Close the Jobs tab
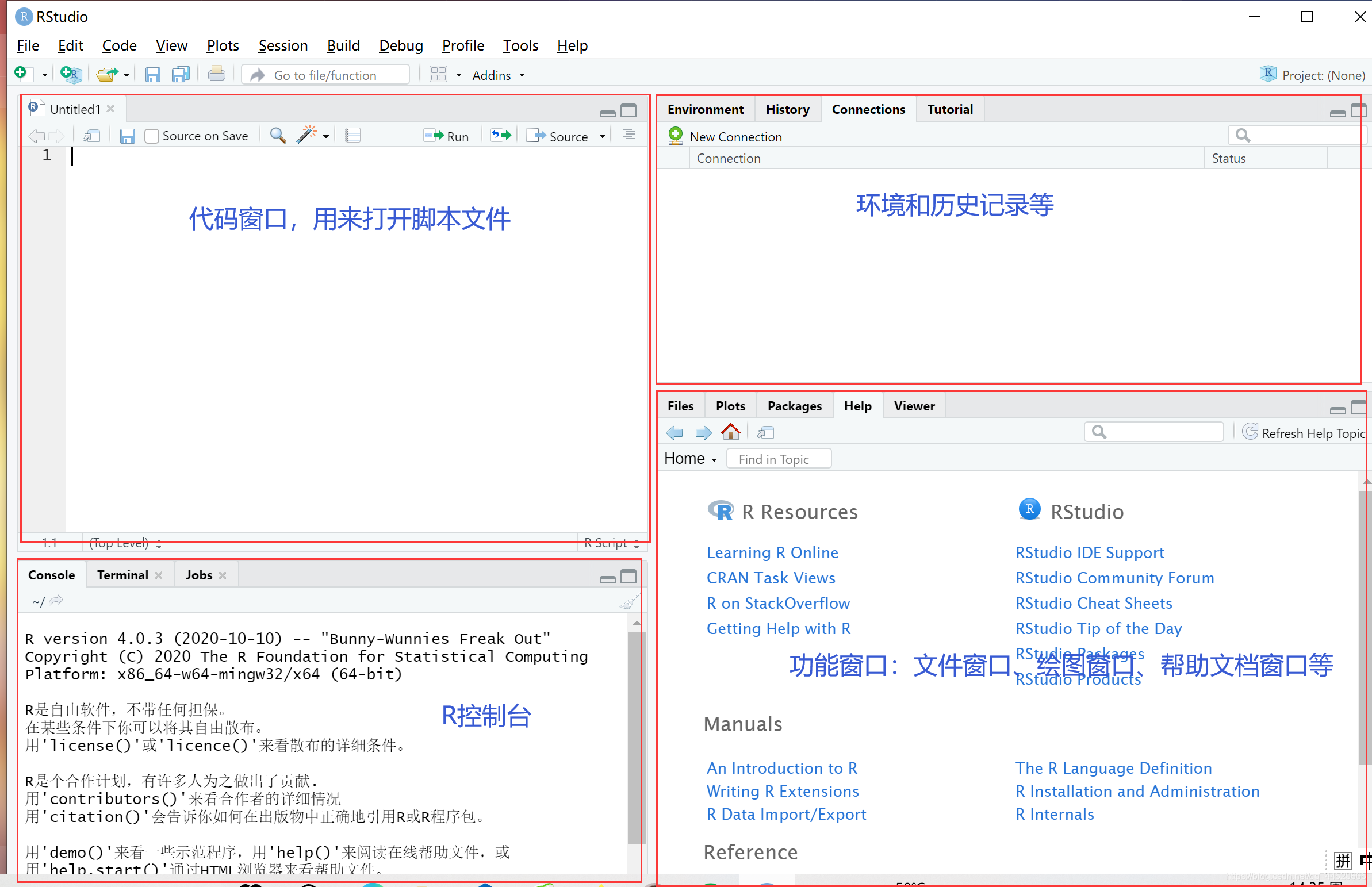 click(x=223, y=575)
